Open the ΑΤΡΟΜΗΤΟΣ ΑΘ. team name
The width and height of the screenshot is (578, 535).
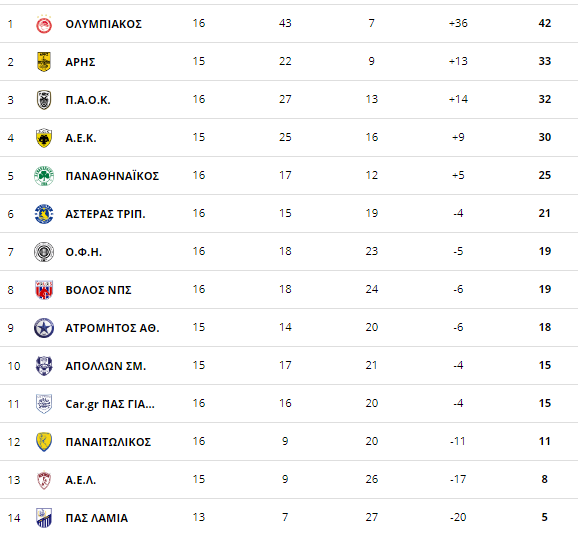[x=112, y=328]
